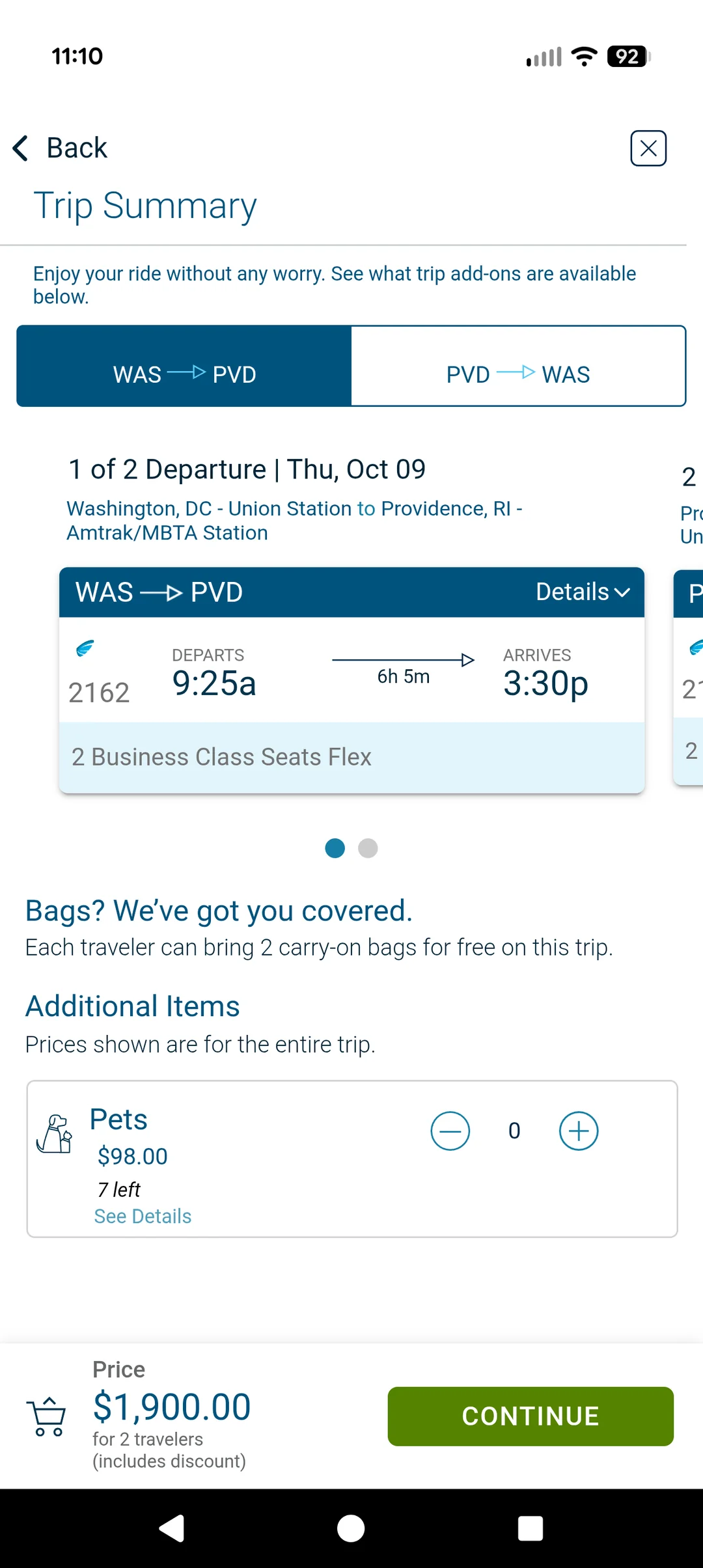This screenshot has width=703, height=1568.
Task: Close Trip Summary with the X icon
Action: pyautogui.click(x=648, y=148)
